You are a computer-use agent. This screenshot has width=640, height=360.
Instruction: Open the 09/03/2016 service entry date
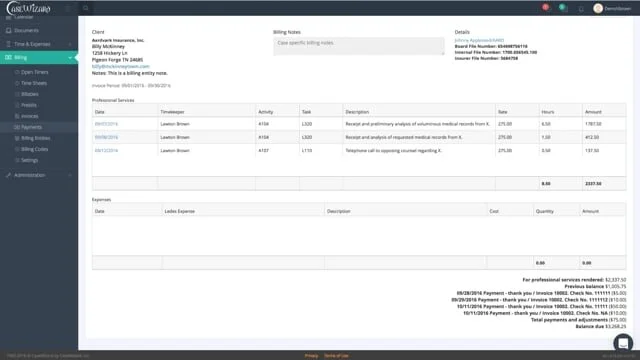106,124
